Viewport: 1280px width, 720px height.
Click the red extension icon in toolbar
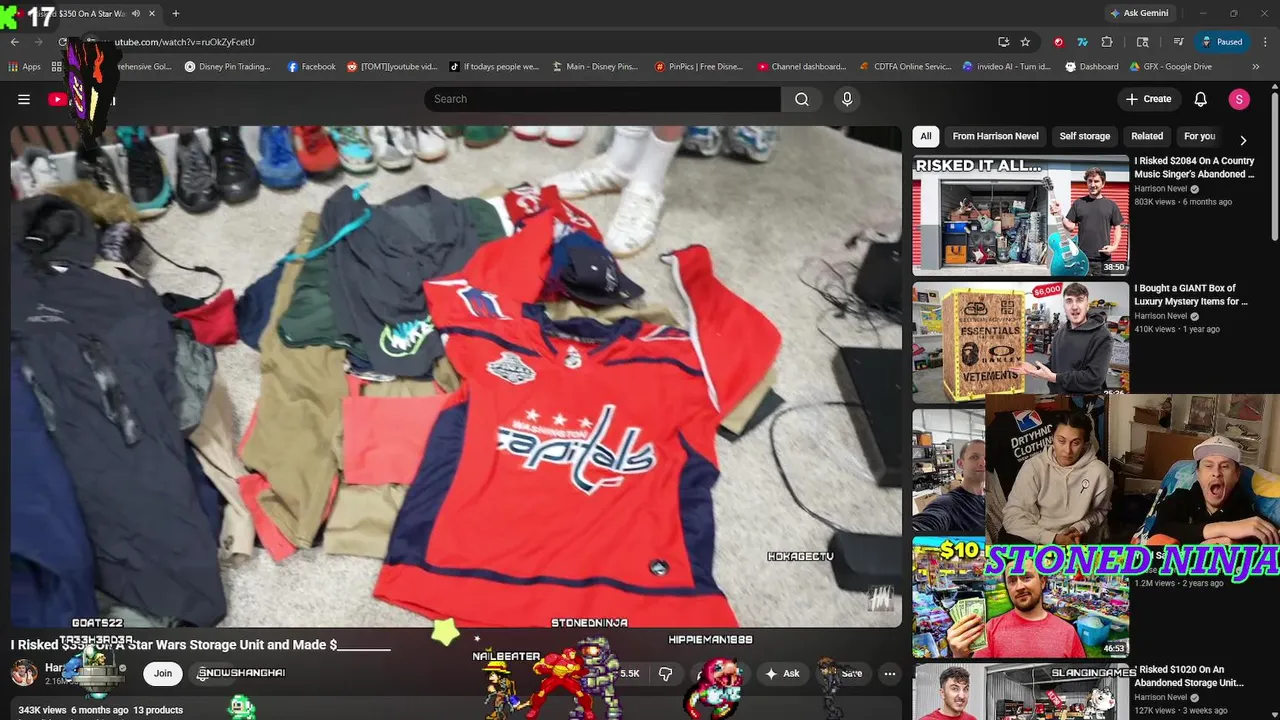(1058, 42)
